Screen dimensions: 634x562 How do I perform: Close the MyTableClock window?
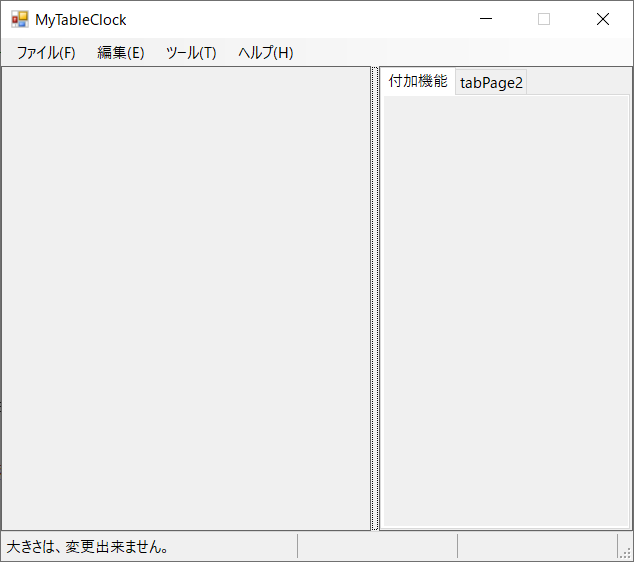tap(602, 19)
